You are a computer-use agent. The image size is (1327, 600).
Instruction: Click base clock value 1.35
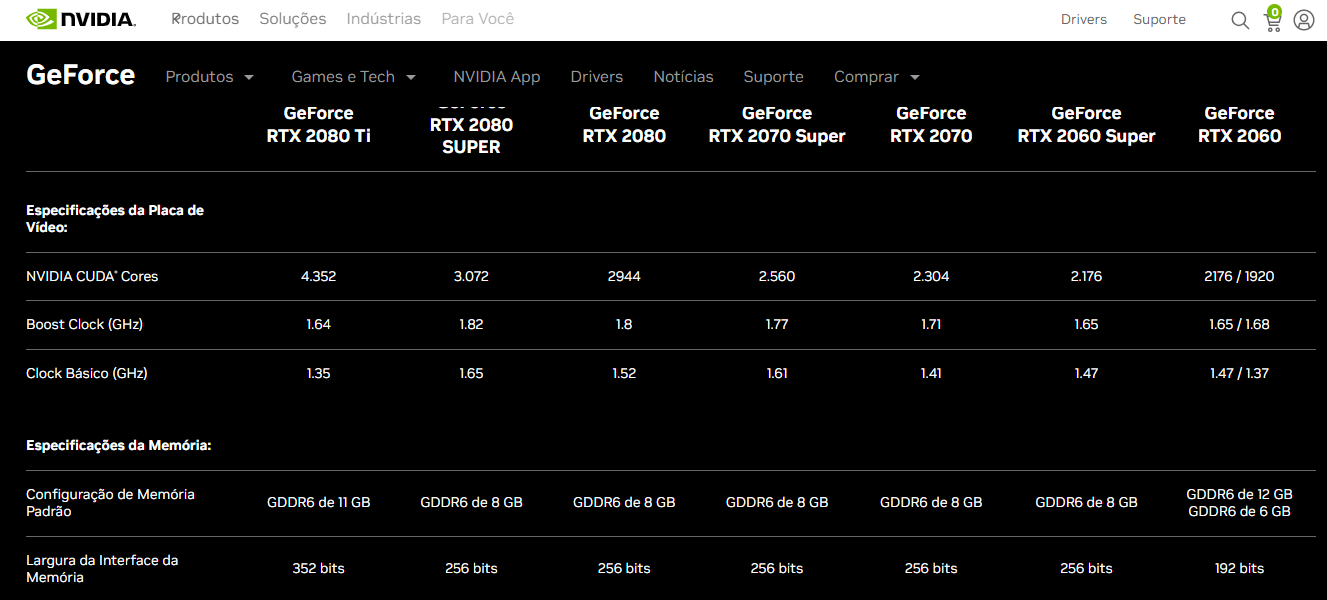pos(318,373)
